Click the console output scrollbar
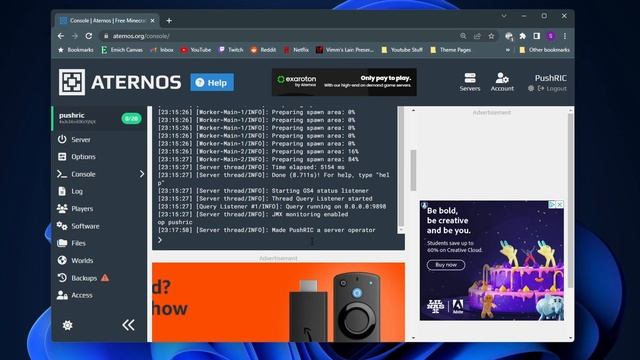Screen dimensions: 640x360 401,169
